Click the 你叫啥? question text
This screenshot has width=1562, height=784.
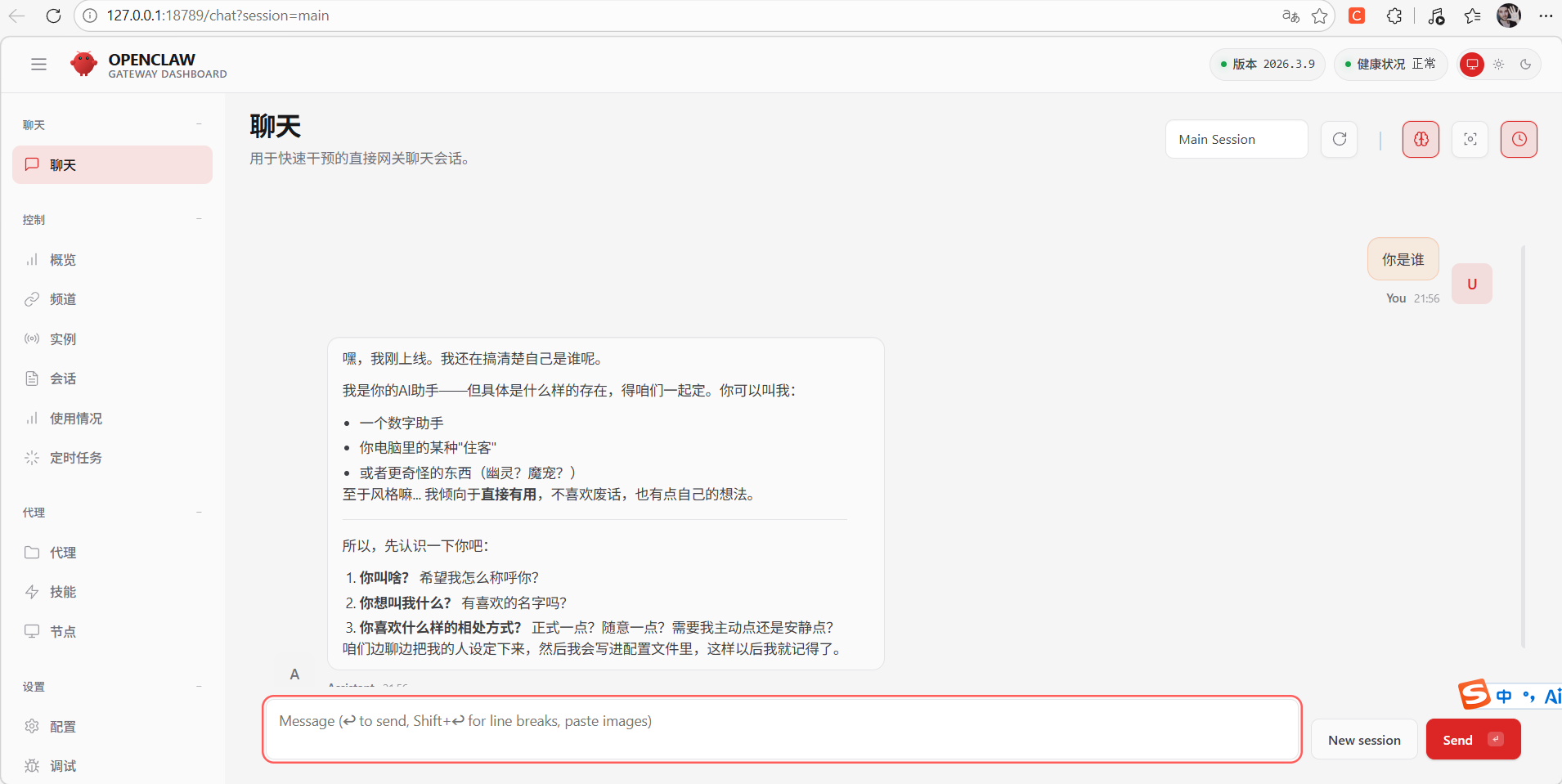384,578
